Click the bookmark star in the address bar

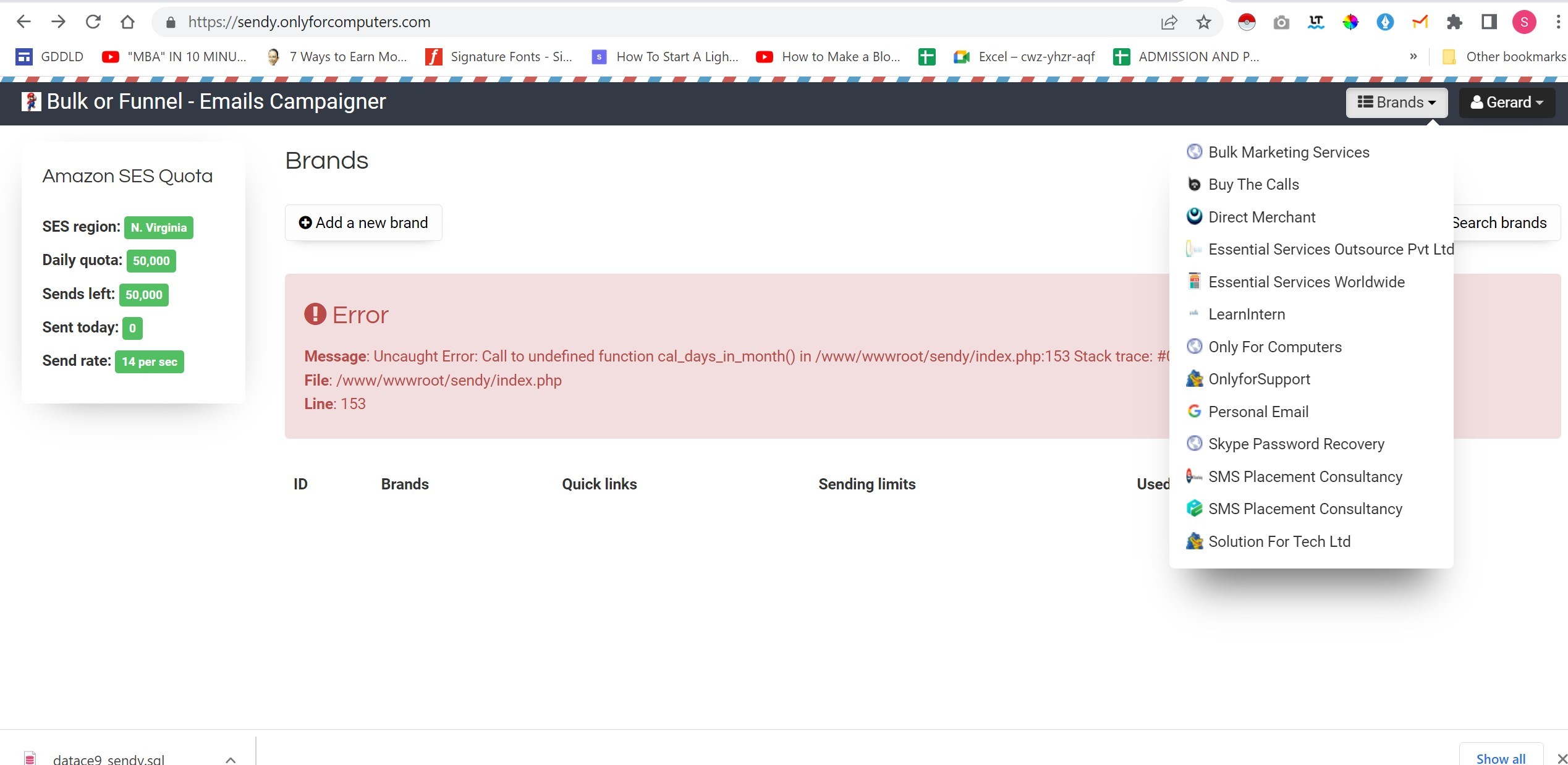point(1203,21)
